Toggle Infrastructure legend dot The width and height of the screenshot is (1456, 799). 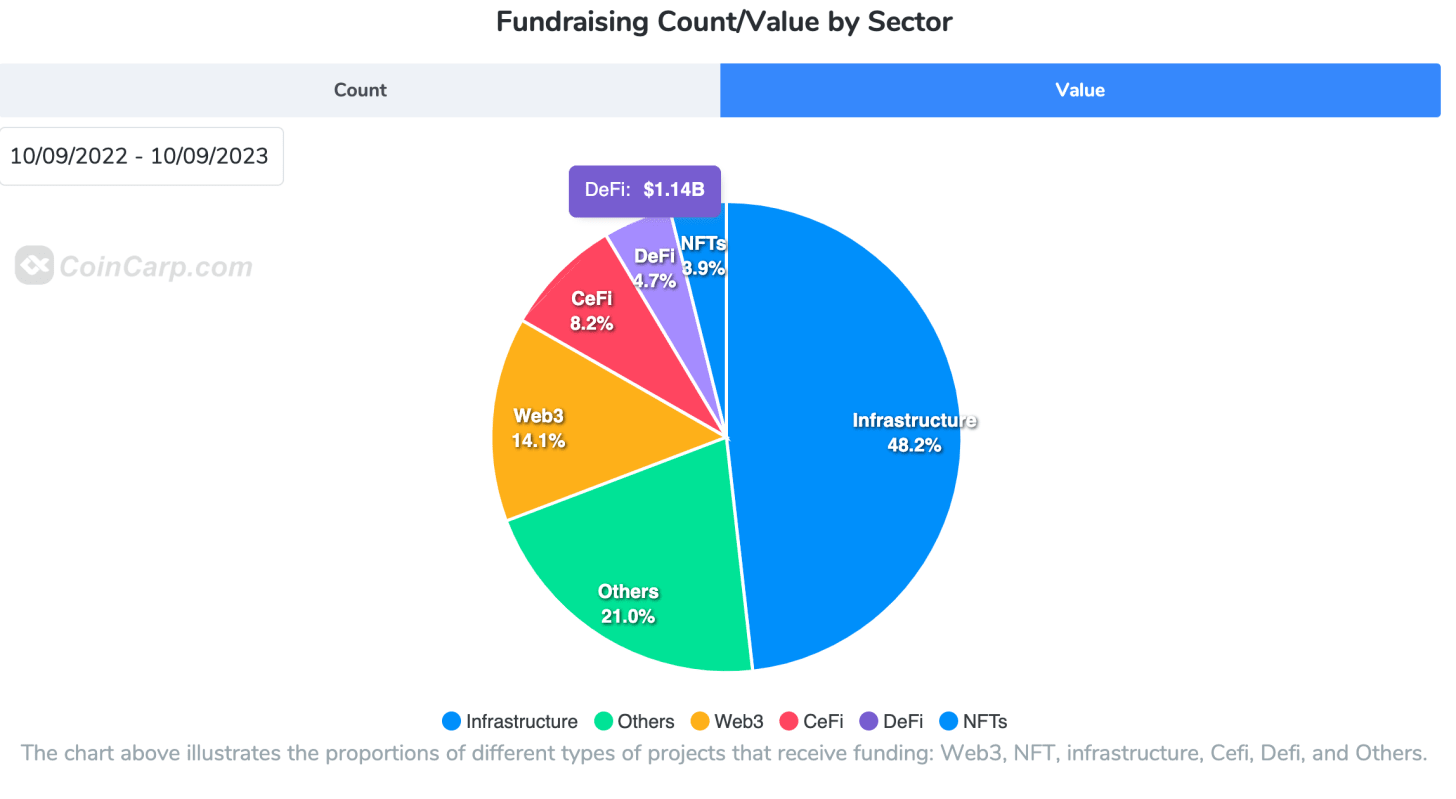[452, 721]
